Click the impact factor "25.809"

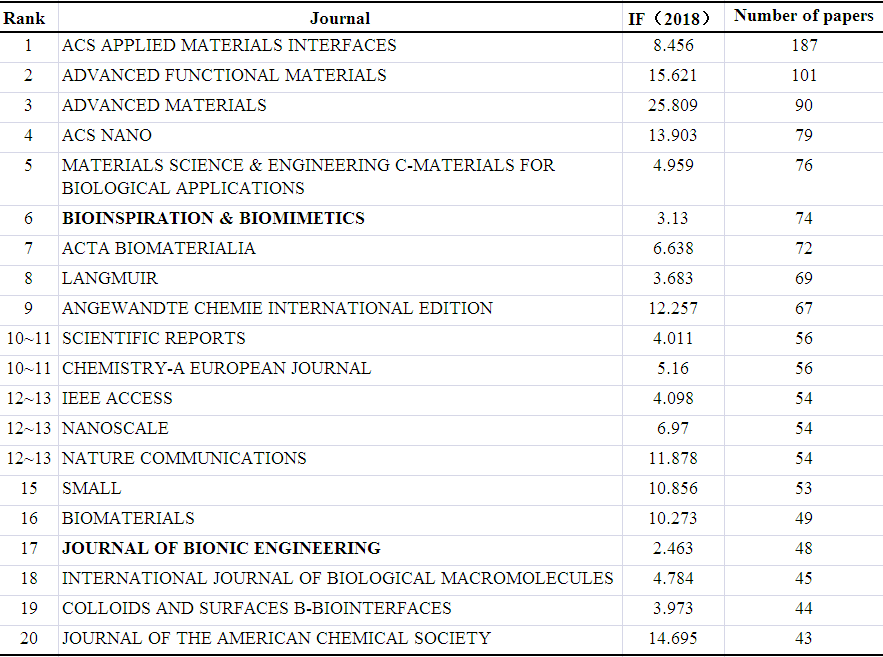(673, 105)
